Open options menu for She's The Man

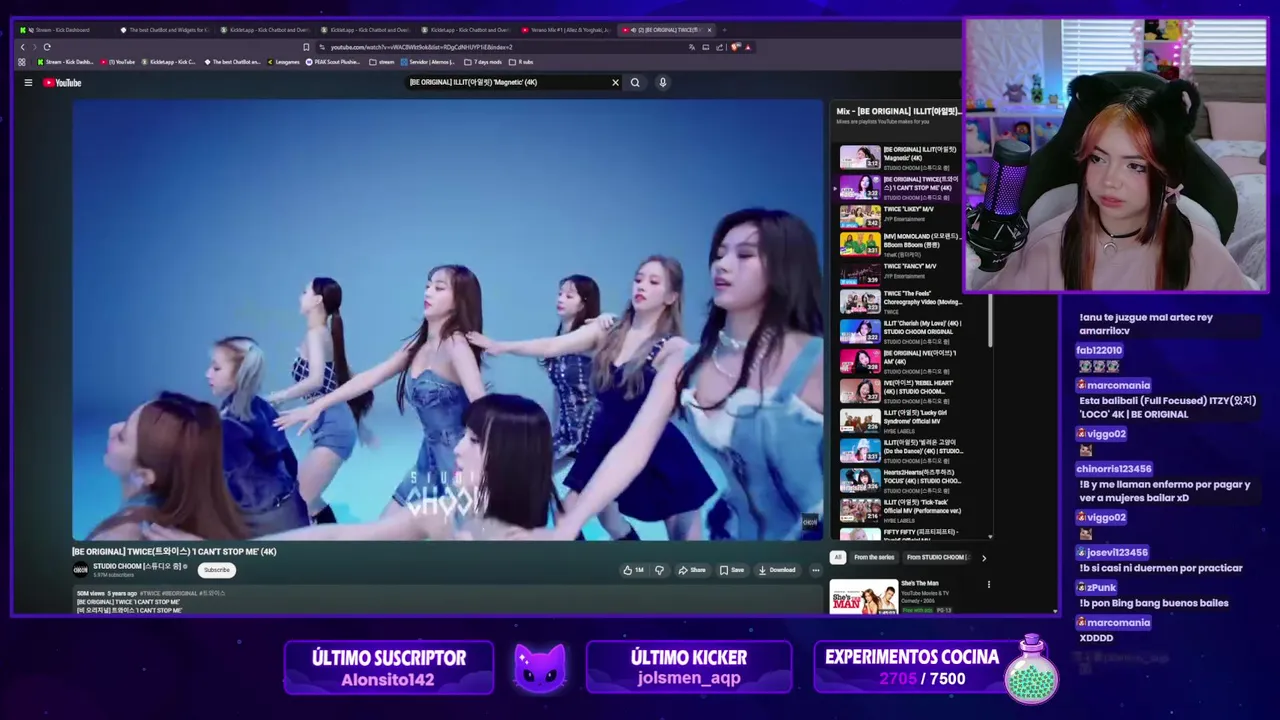tap(989, 584)
